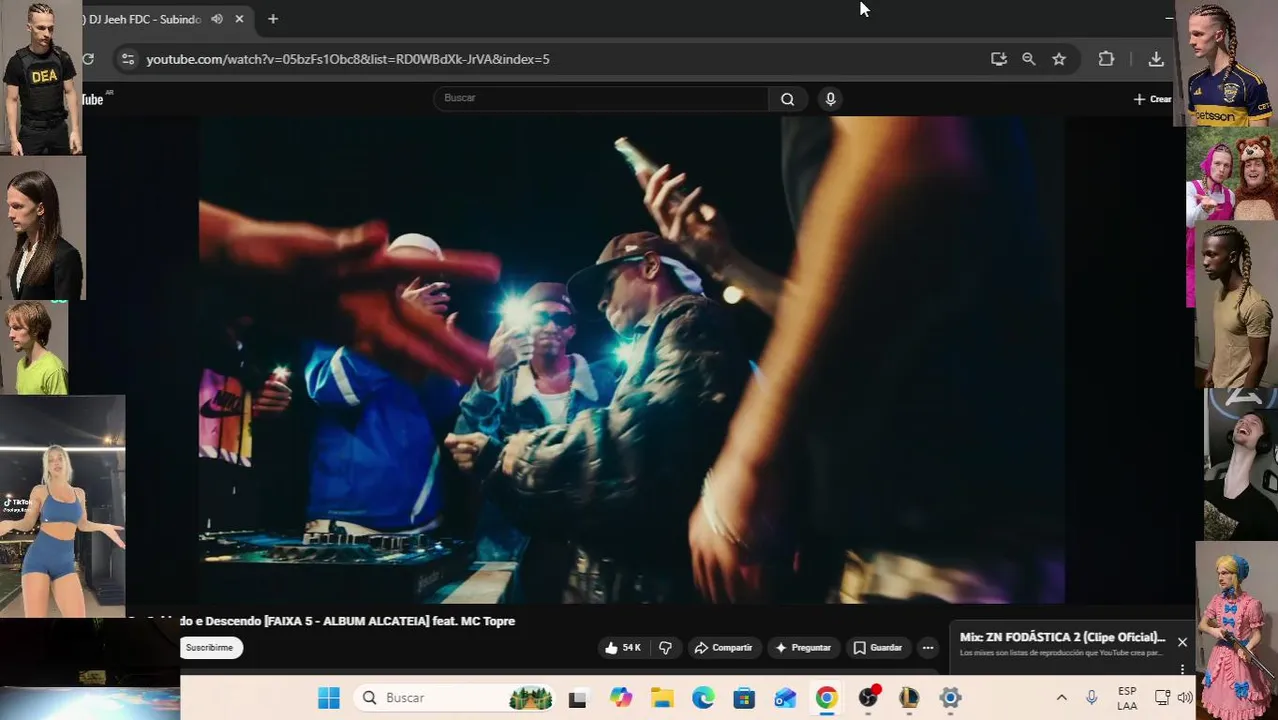Click the video title text FAIXA 5 ALBUM ALCATEIA
1278x720 pixels.
(x=347, y=621)
